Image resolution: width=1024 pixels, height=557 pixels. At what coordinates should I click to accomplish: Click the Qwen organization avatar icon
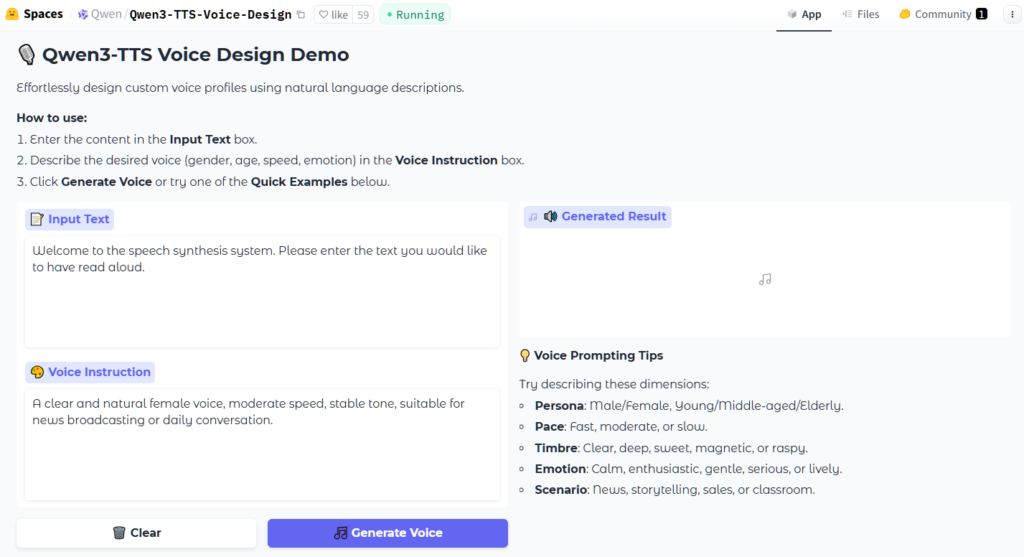click(83, 15)
